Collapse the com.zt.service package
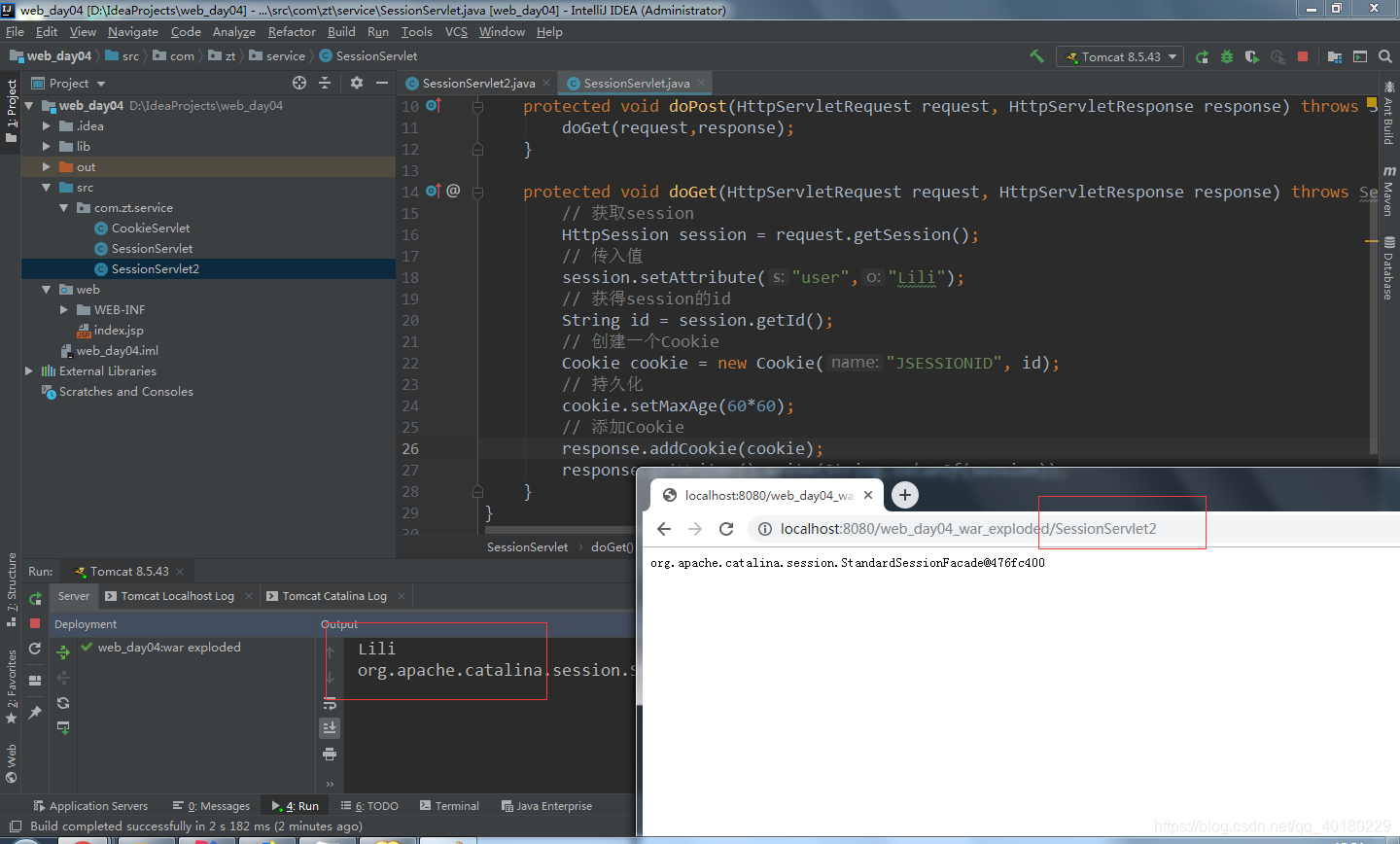 tap(63, 207)
